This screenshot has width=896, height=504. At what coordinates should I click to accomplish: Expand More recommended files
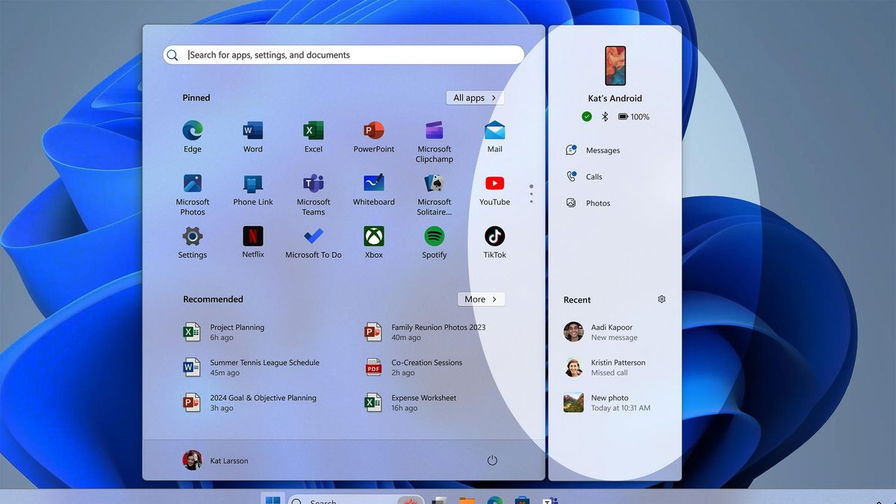tap(481, 299)
